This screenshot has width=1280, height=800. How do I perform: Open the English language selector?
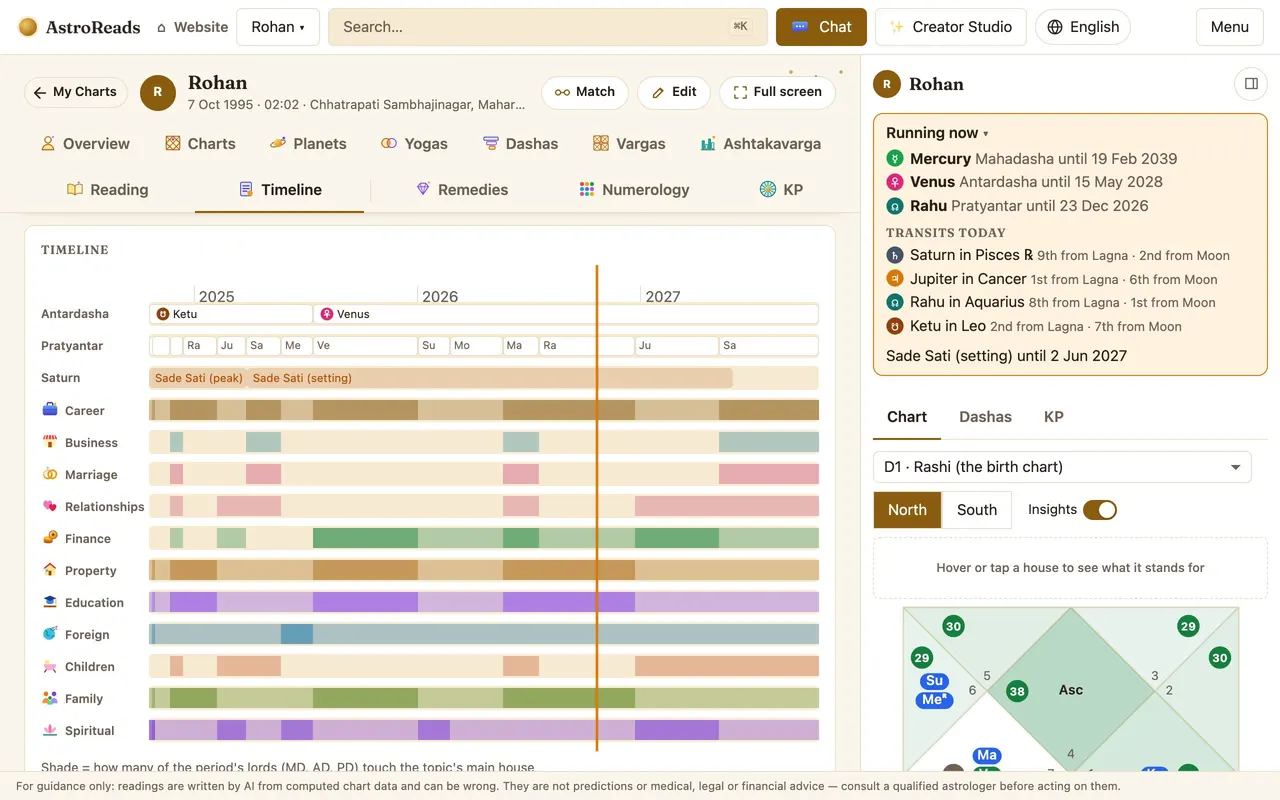(x=1083, y=27)
